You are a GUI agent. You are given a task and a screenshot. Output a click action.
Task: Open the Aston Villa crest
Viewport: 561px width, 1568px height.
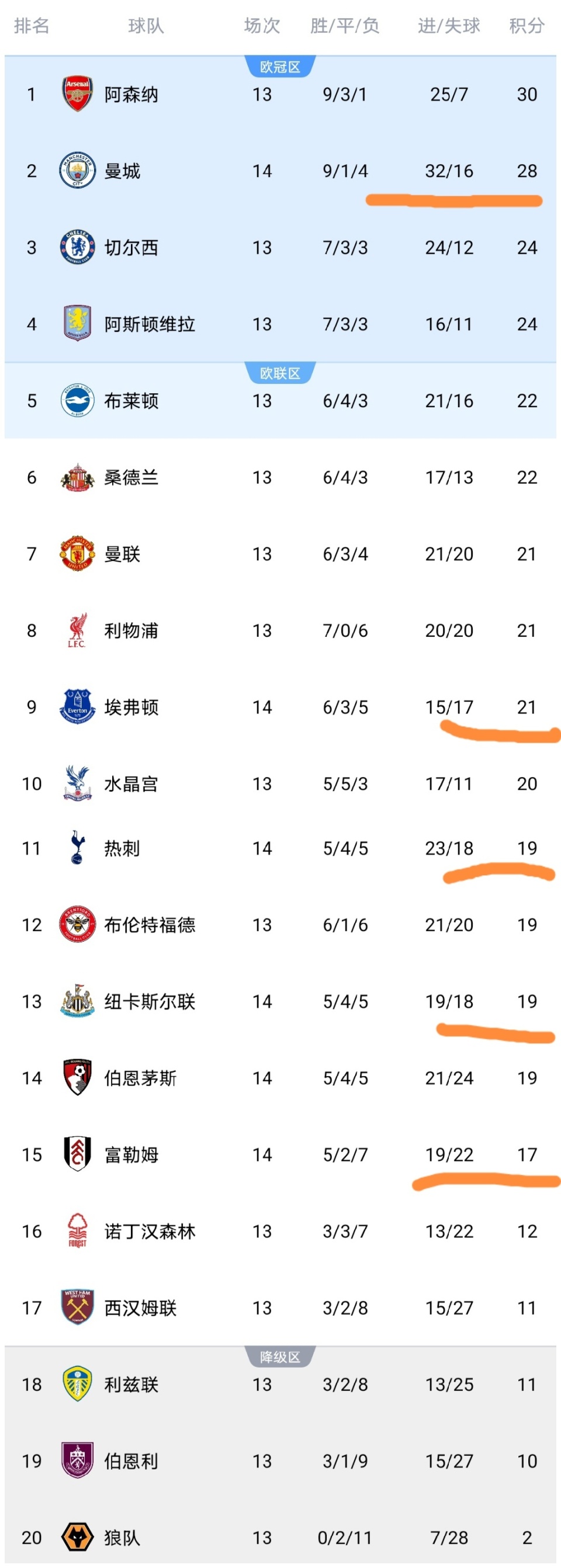point(77,324)
